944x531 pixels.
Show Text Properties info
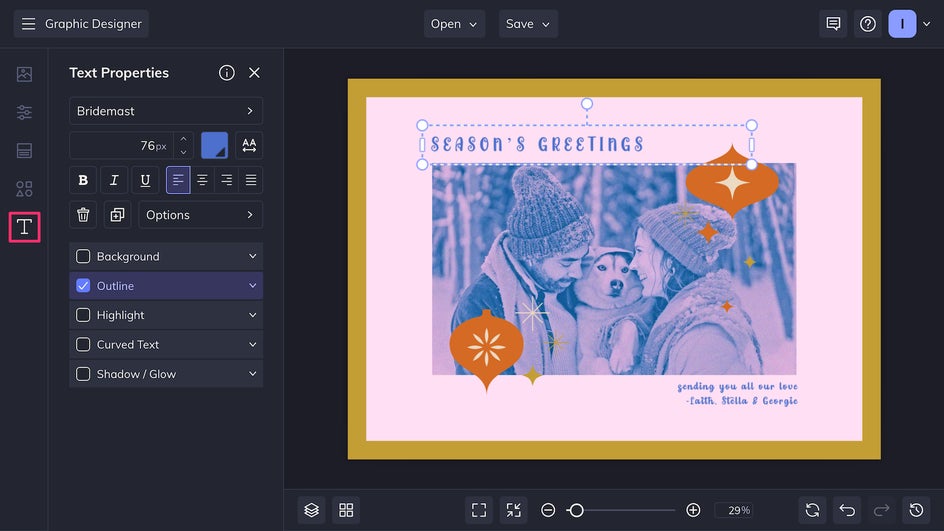(226, 73)
